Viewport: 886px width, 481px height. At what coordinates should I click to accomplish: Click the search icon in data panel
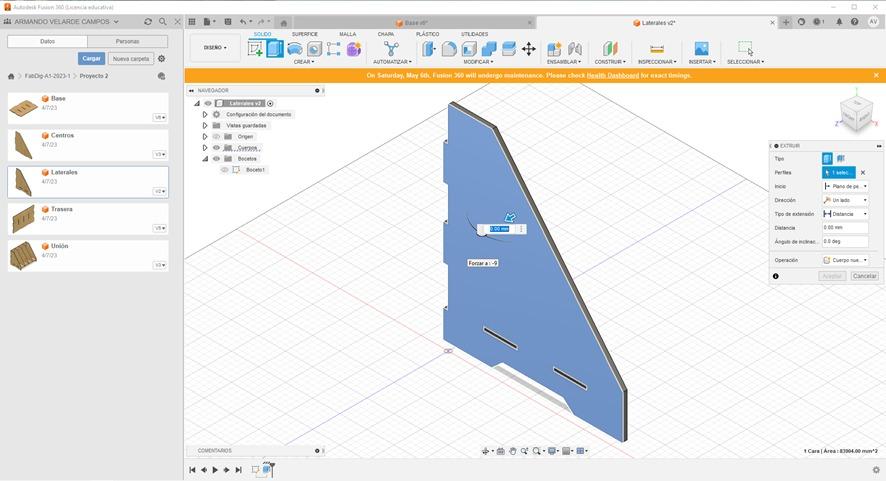[163, 21]
